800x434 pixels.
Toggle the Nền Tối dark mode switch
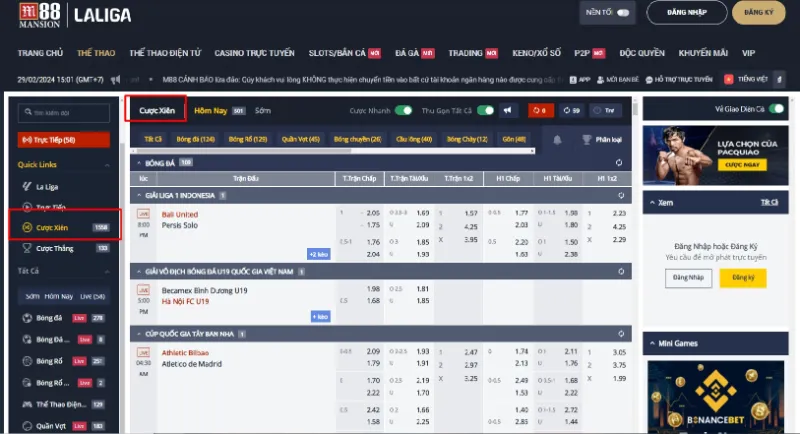pos(623,13)
